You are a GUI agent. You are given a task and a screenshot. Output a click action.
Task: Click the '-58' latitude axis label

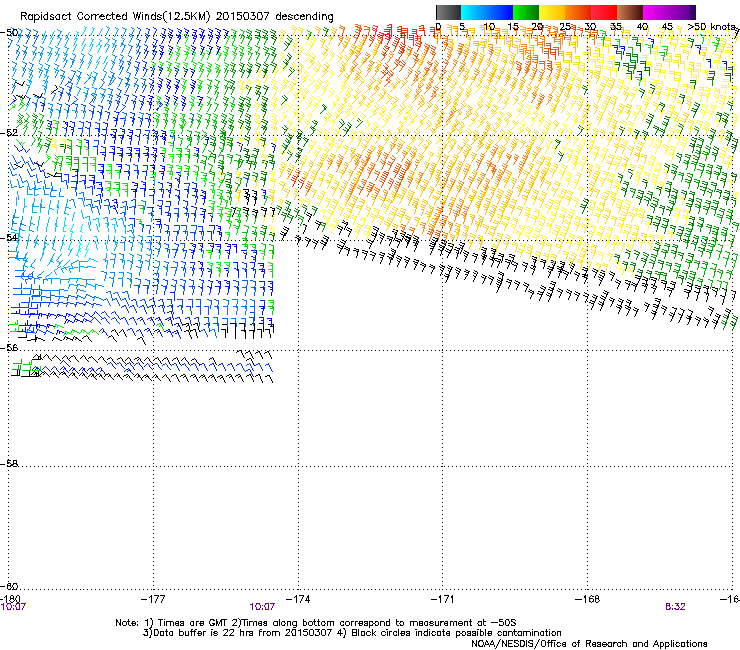click(10, 464)
